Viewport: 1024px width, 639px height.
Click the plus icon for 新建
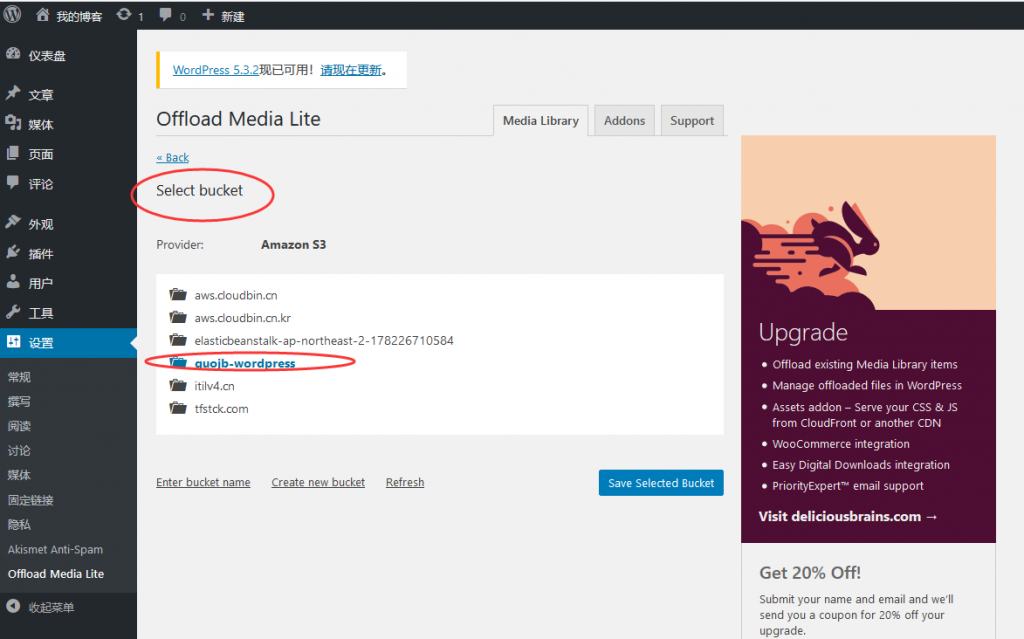coord(208,14)
